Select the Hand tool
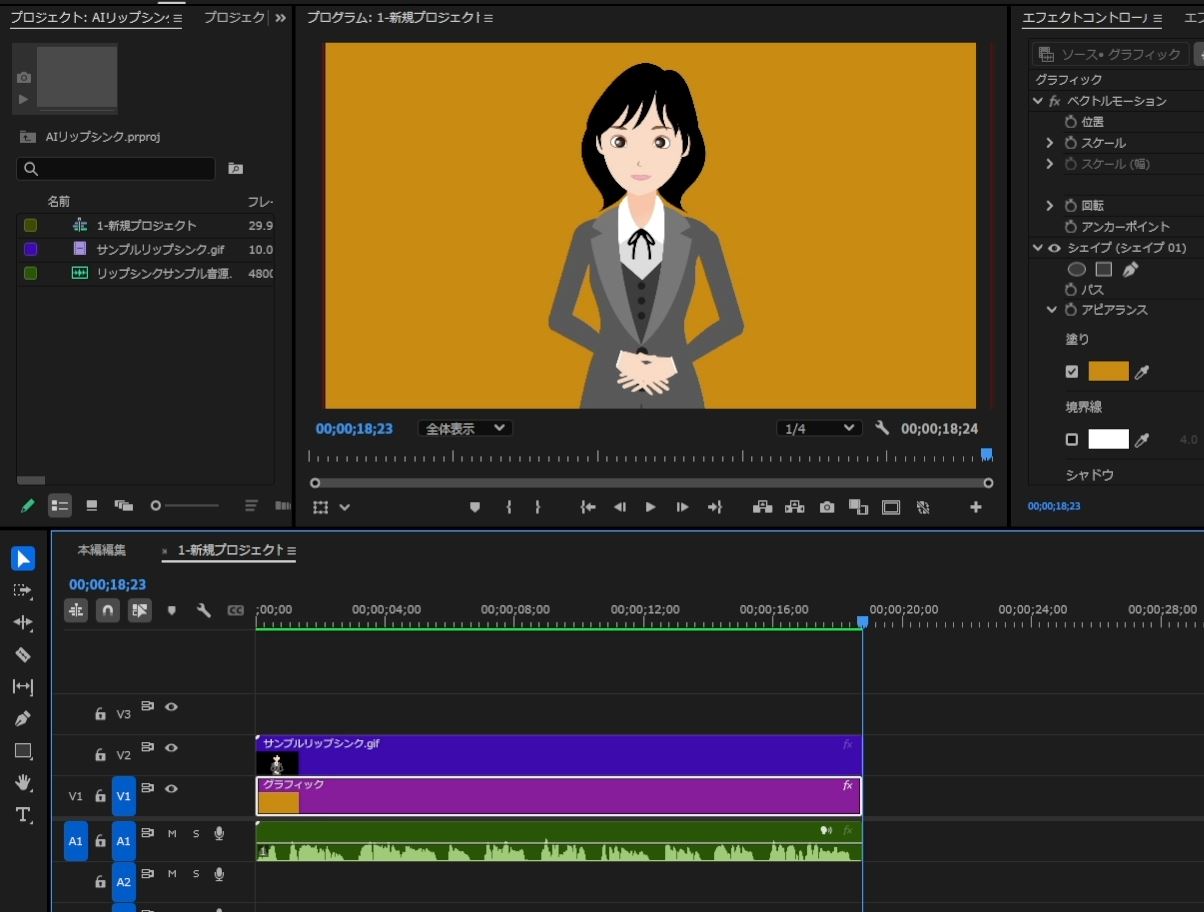Viewport: 1204px width, 912px height. pyautogui.click(x=23, y=782)
